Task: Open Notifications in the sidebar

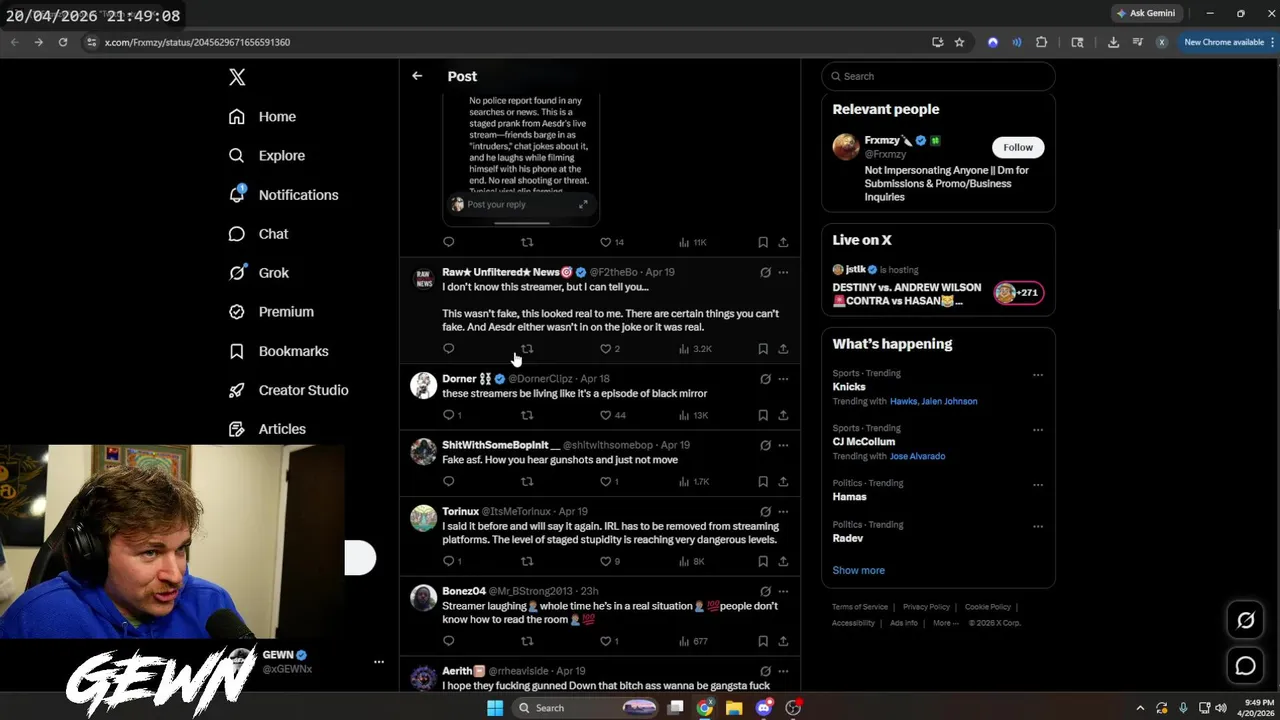Action: click(283, 195)
